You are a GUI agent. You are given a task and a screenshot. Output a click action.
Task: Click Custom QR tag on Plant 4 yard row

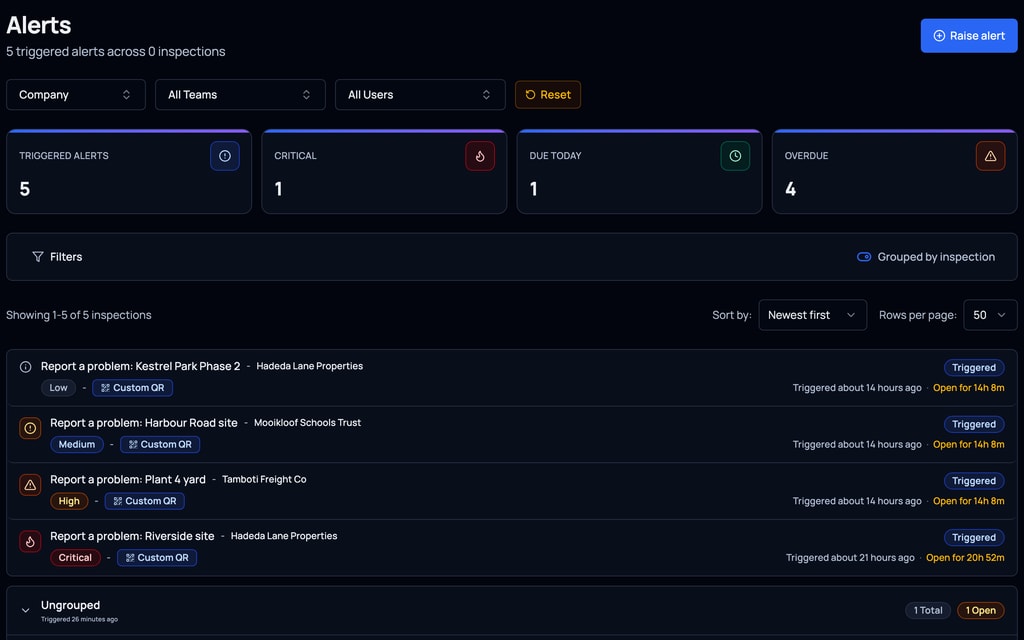pyautogui.click(x=144, y=501)
